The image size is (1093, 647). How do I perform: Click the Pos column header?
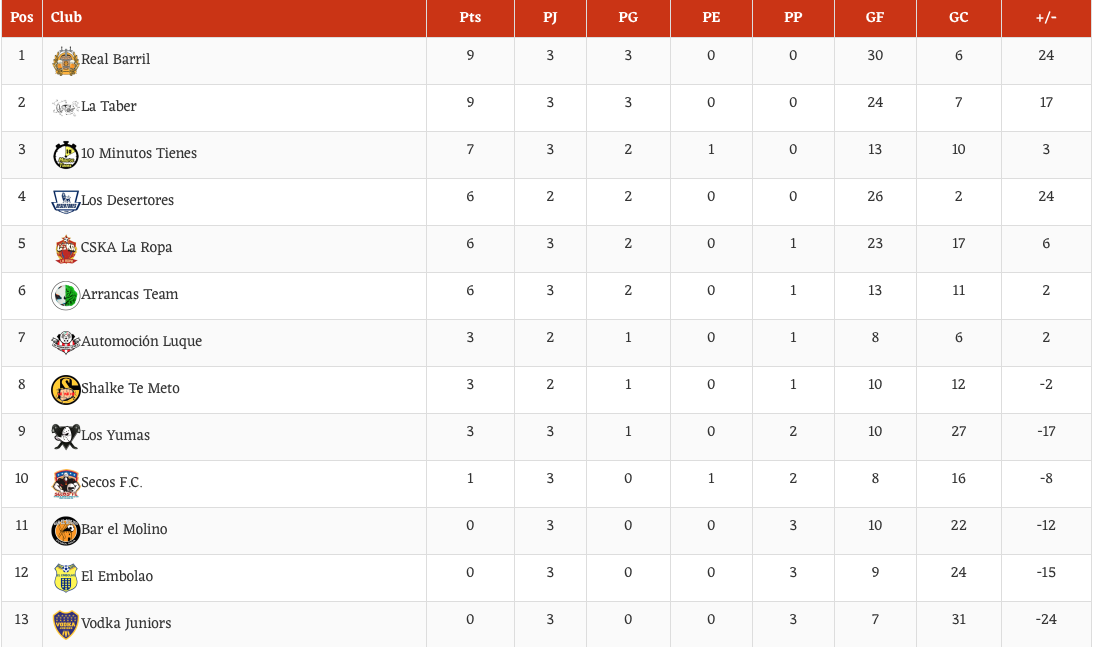pos(22,17)
